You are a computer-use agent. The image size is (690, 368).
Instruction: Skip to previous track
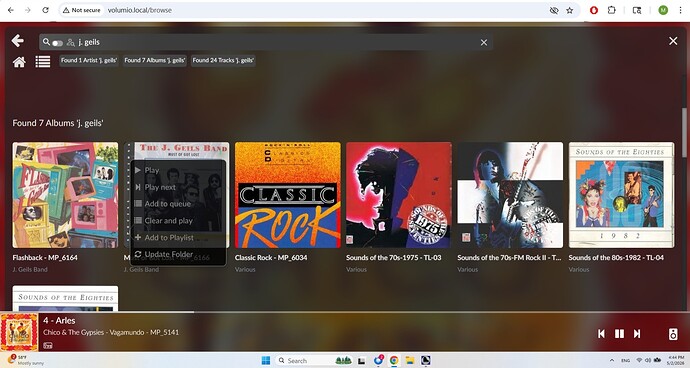(601, 334)
